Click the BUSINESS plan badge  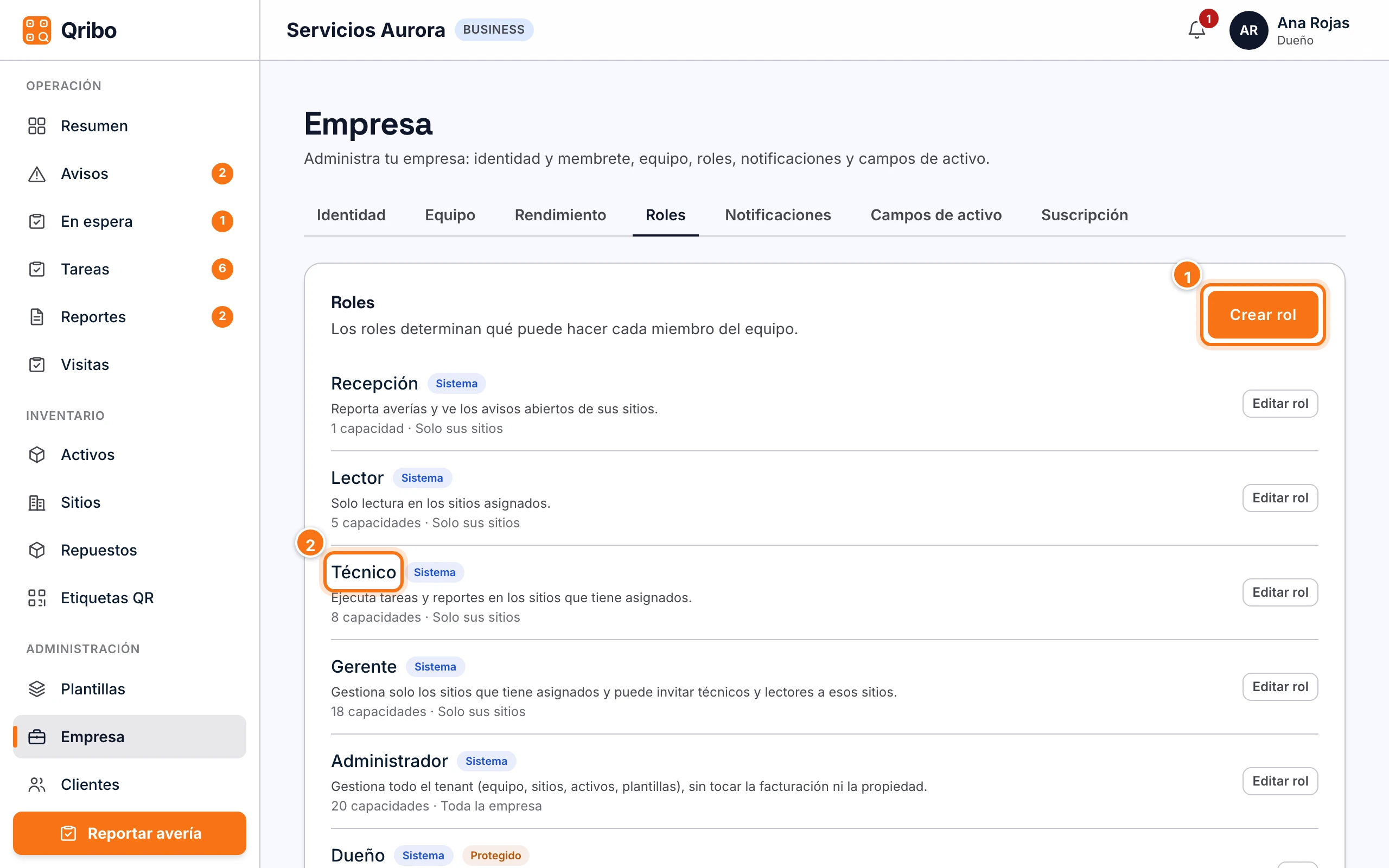click(x=494, y=30)
